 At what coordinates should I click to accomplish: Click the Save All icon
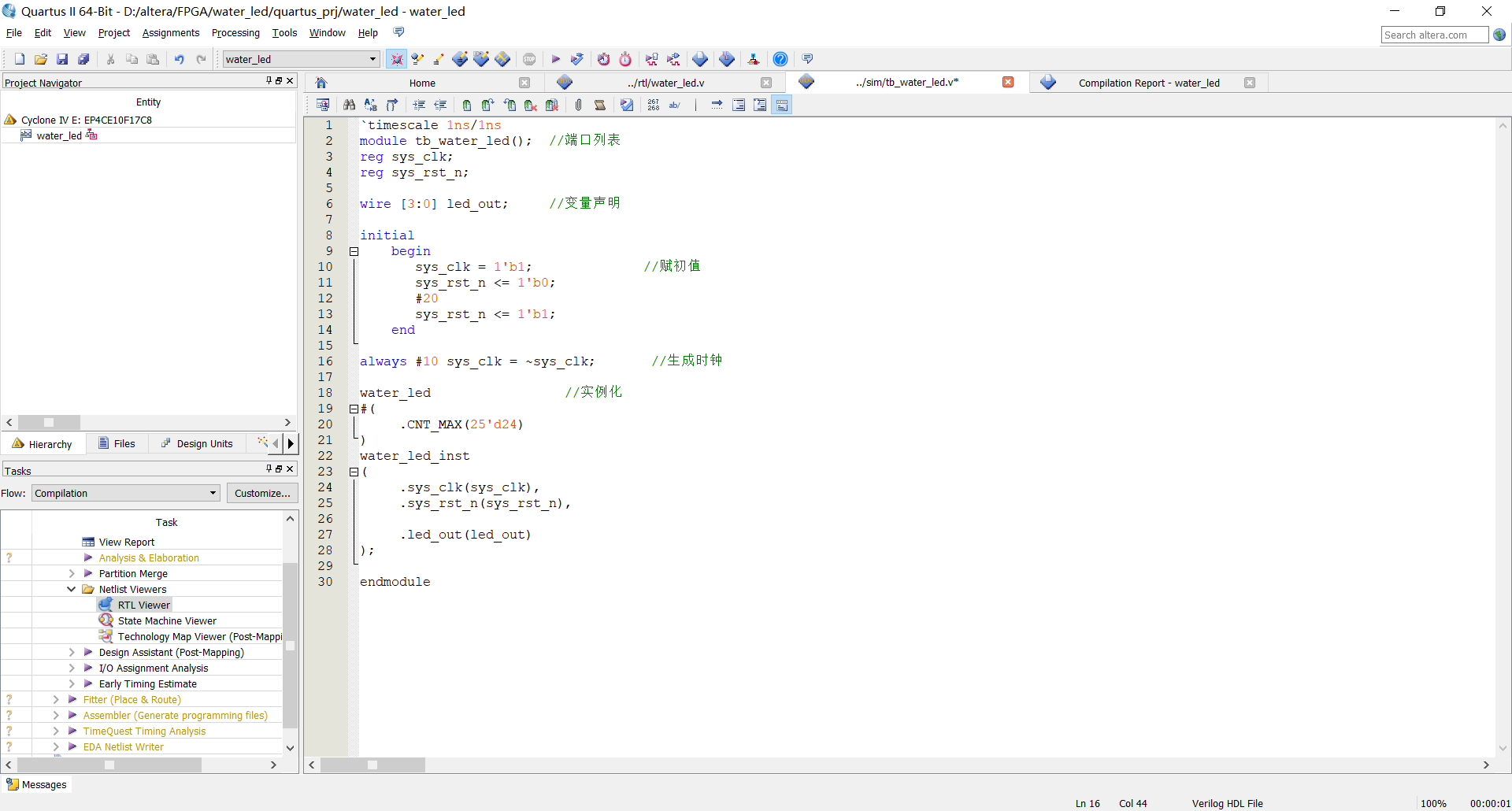(83, 59)
